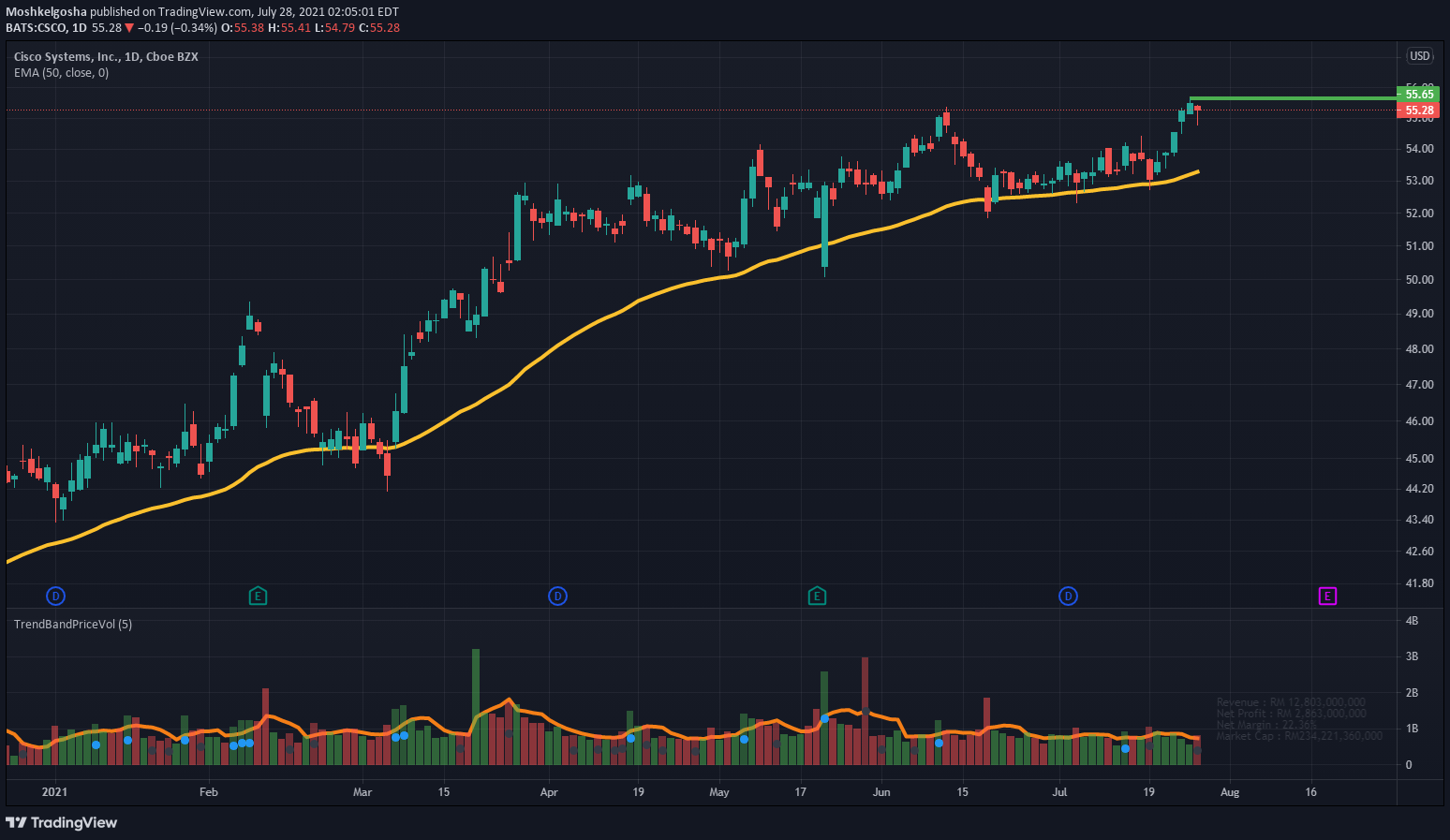This screenshot has width=1450, height=840.
Task: Click the 2B volume axis label
Action: click(x=1412, y=693)
